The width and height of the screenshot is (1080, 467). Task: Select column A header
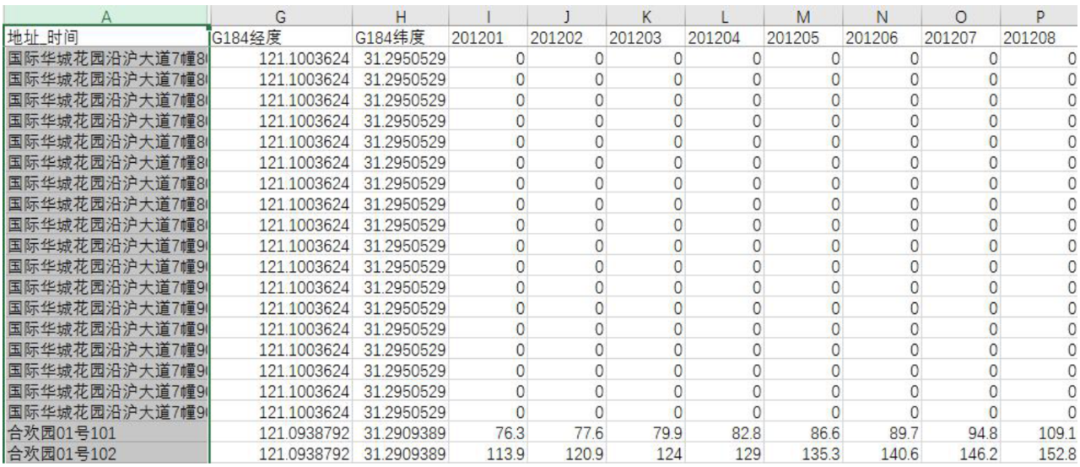(106, 16)
